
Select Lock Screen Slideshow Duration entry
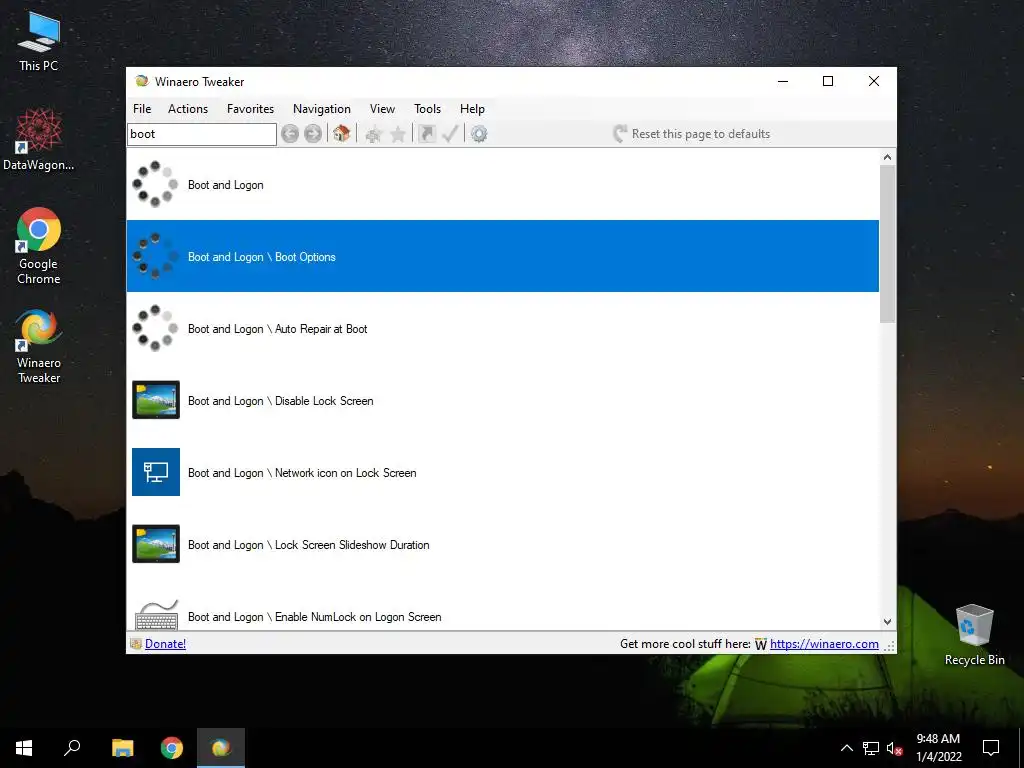click(503, 543)
